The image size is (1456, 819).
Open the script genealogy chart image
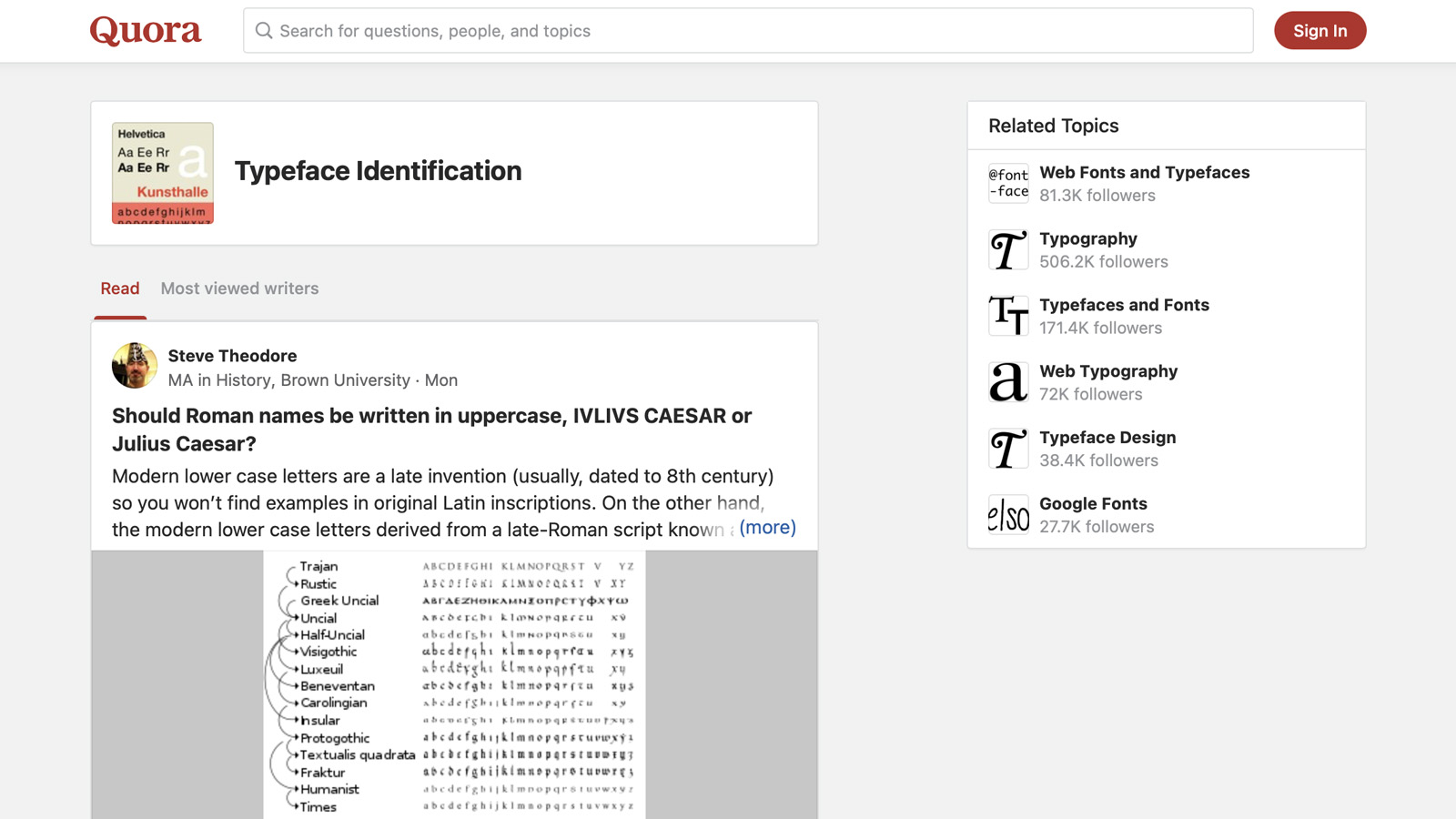[x=454, y=684]
